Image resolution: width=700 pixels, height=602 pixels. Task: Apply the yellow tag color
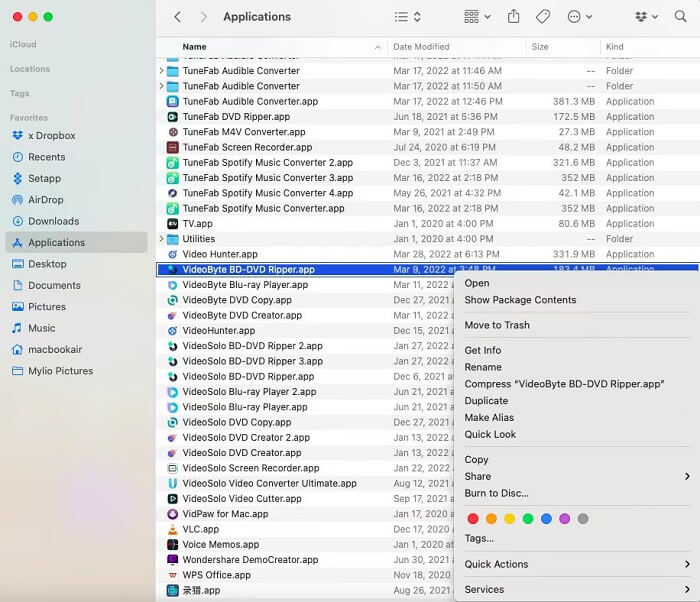coord(509,518)
